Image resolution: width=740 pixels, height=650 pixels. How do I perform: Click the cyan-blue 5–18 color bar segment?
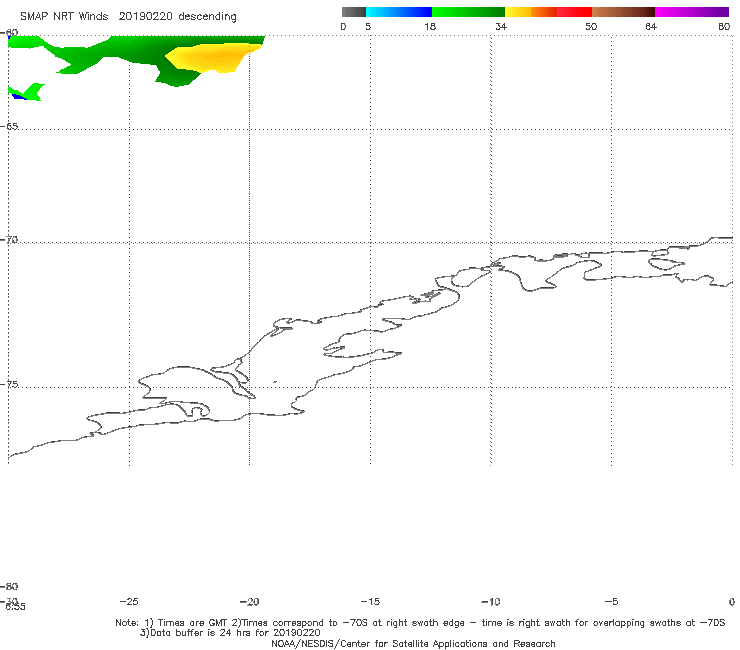tap(399, 12)
